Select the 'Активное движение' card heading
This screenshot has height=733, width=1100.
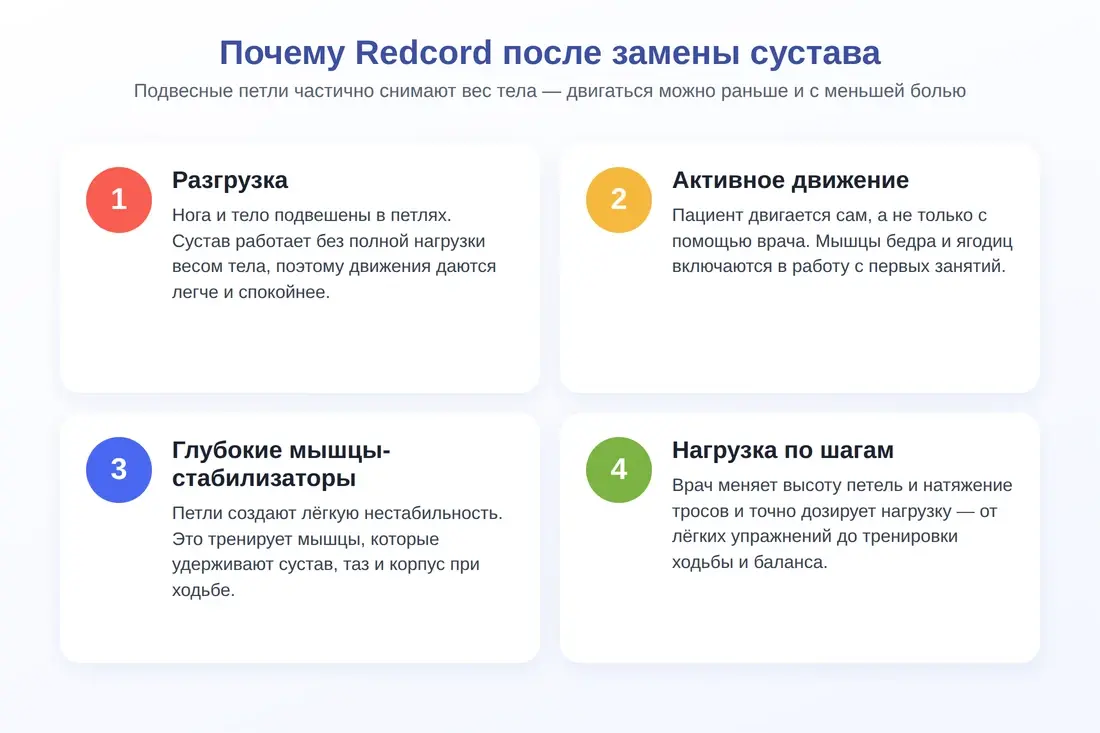pos(791,180)
